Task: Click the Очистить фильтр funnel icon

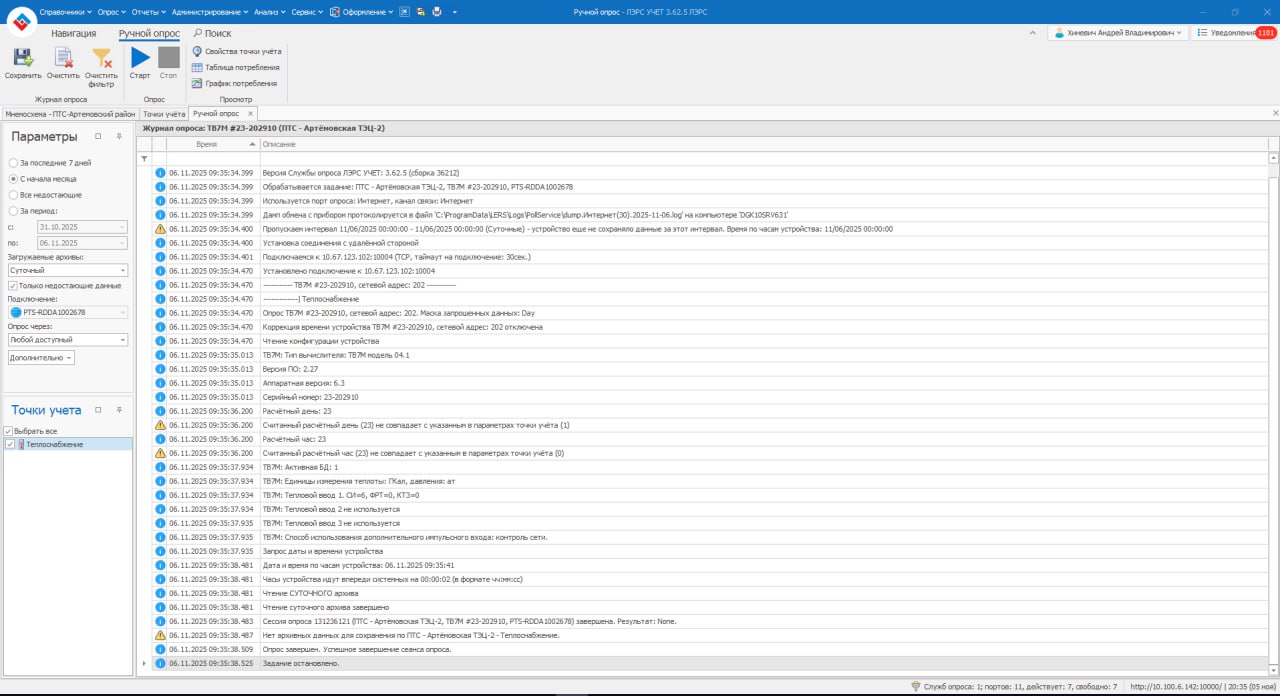Action: point(101,59)
